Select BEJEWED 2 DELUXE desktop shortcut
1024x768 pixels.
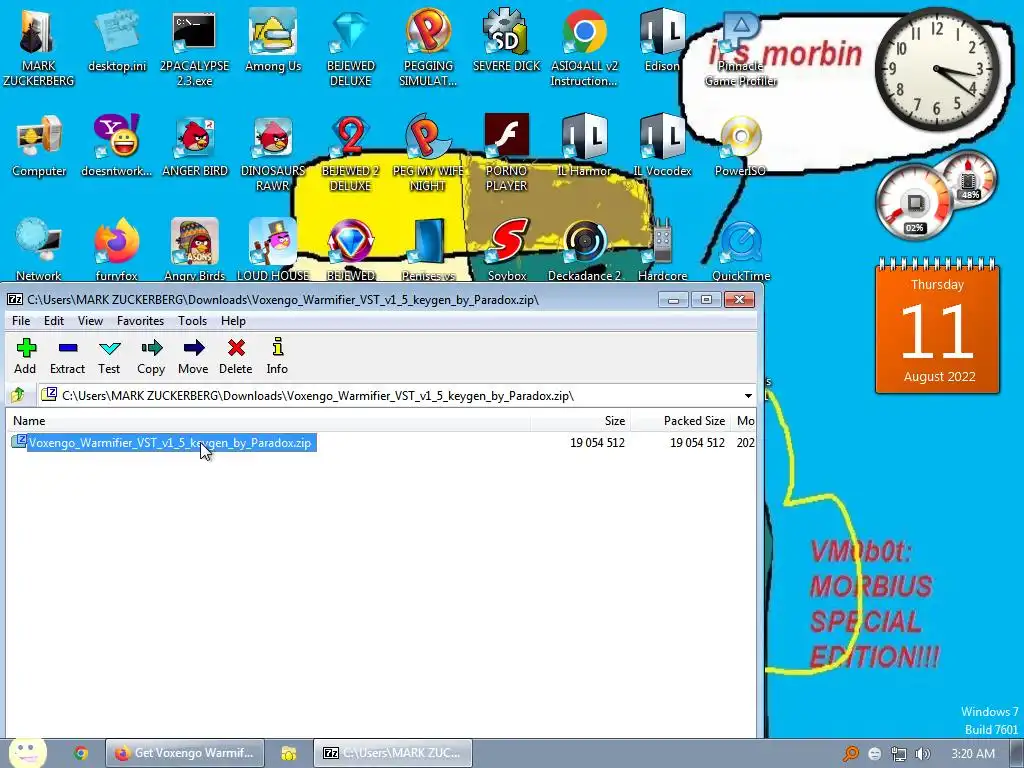tap(351, 153)
